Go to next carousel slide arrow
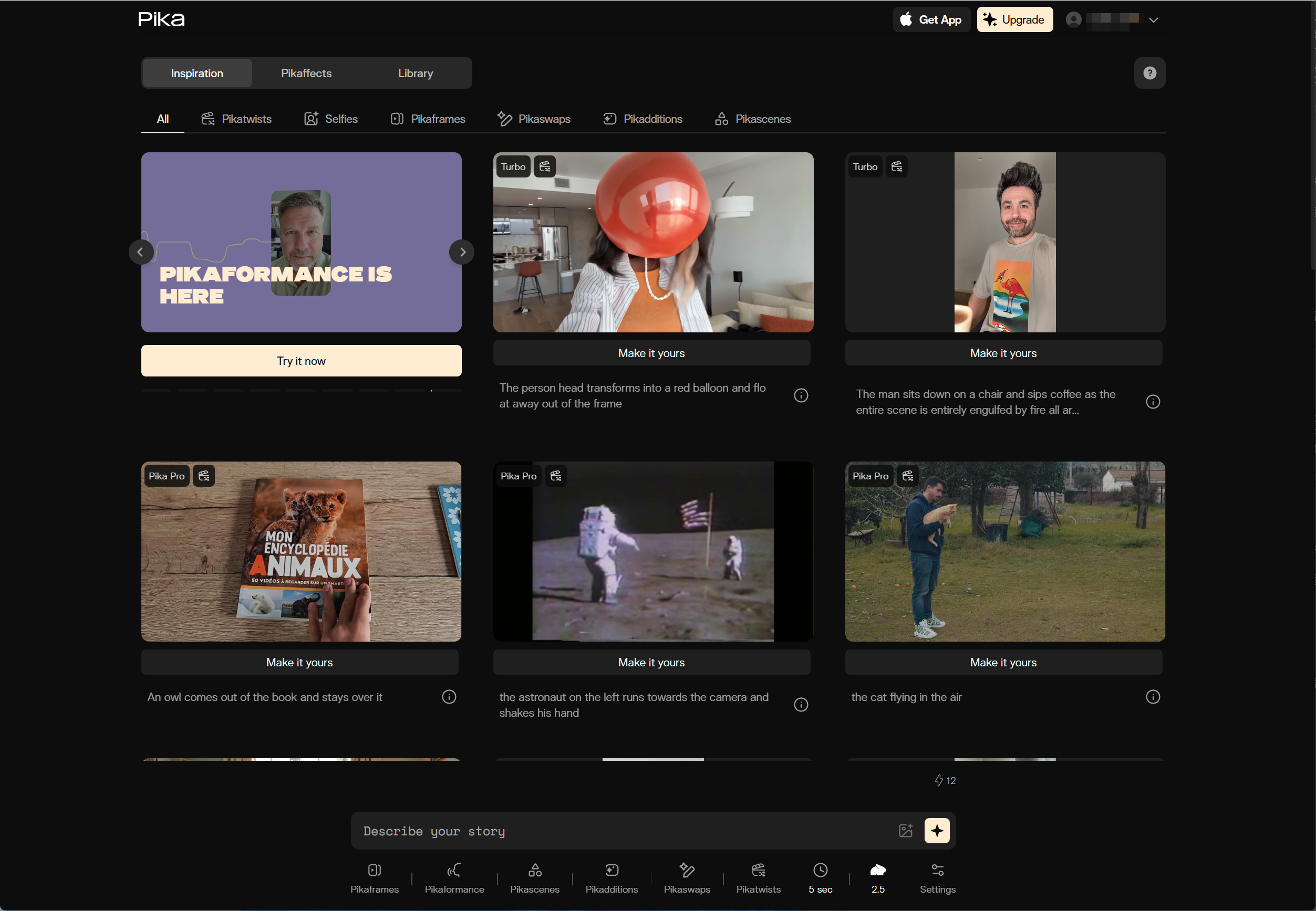This screenshot has width=1316, height=911. (x=462, y=252)
